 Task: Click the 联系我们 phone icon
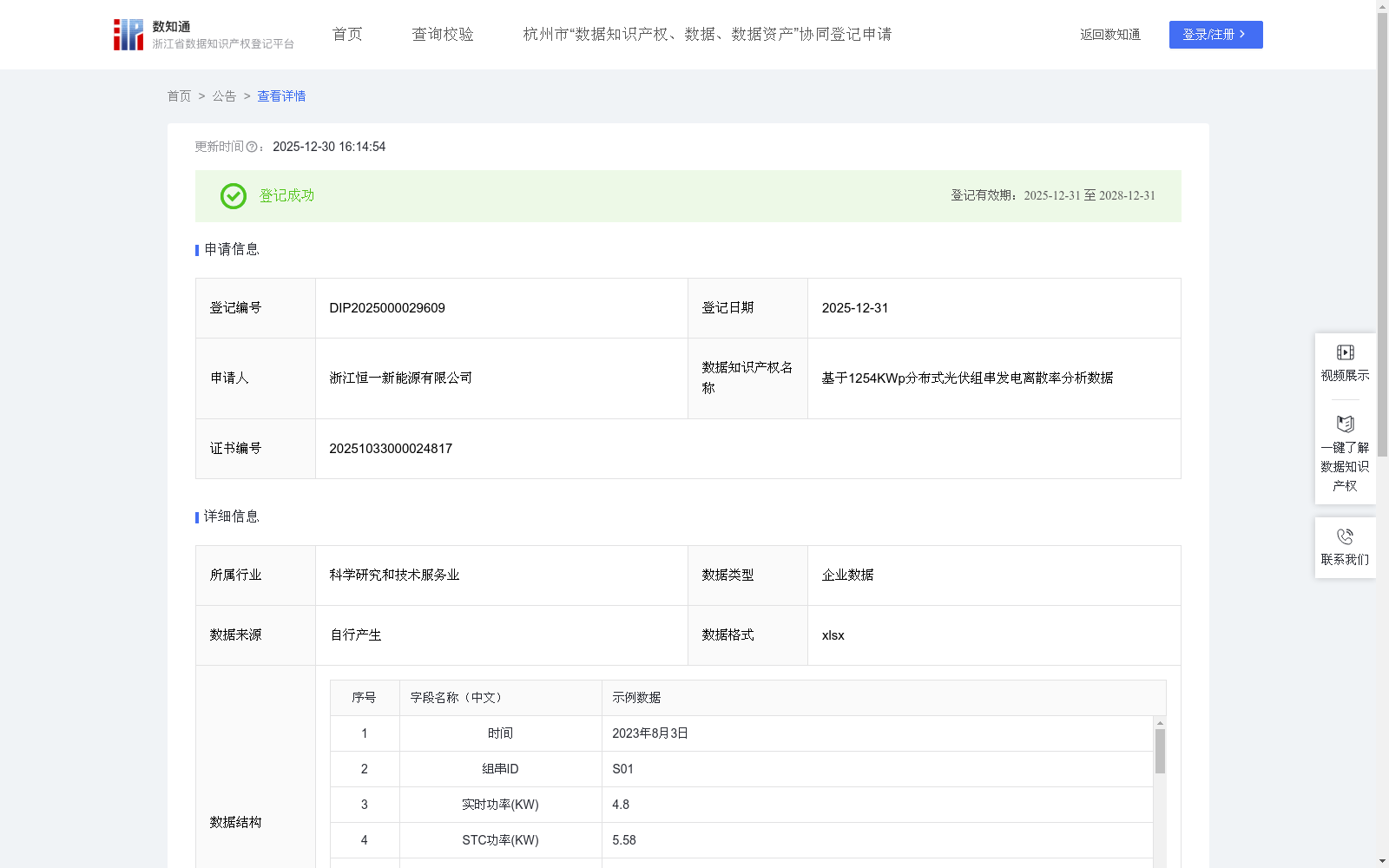pos(1345,536)
